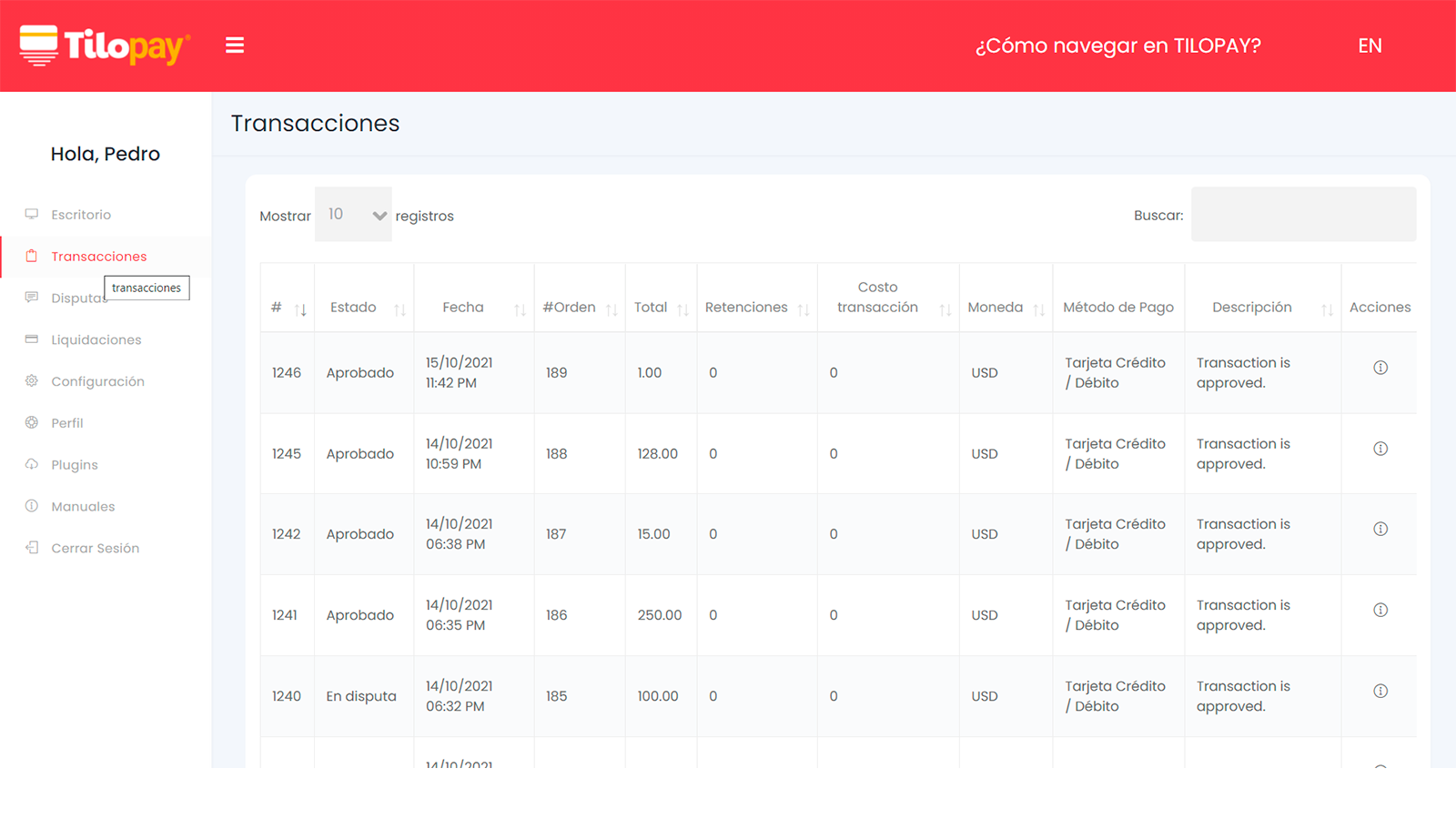Open the ¿Cómo navegar en TILOPAY? link
The image size is (1456, 819).
coord(1118,45)
